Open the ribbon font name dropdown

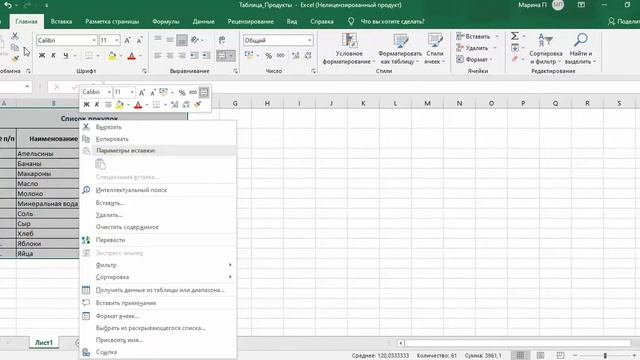coord(94,40)
